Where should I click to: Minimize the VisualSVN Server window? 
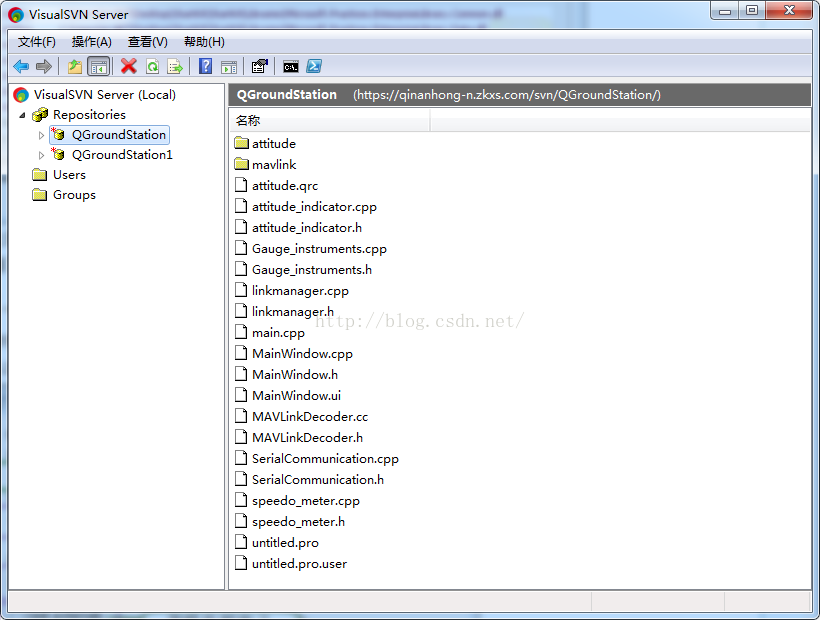point(725,11)
